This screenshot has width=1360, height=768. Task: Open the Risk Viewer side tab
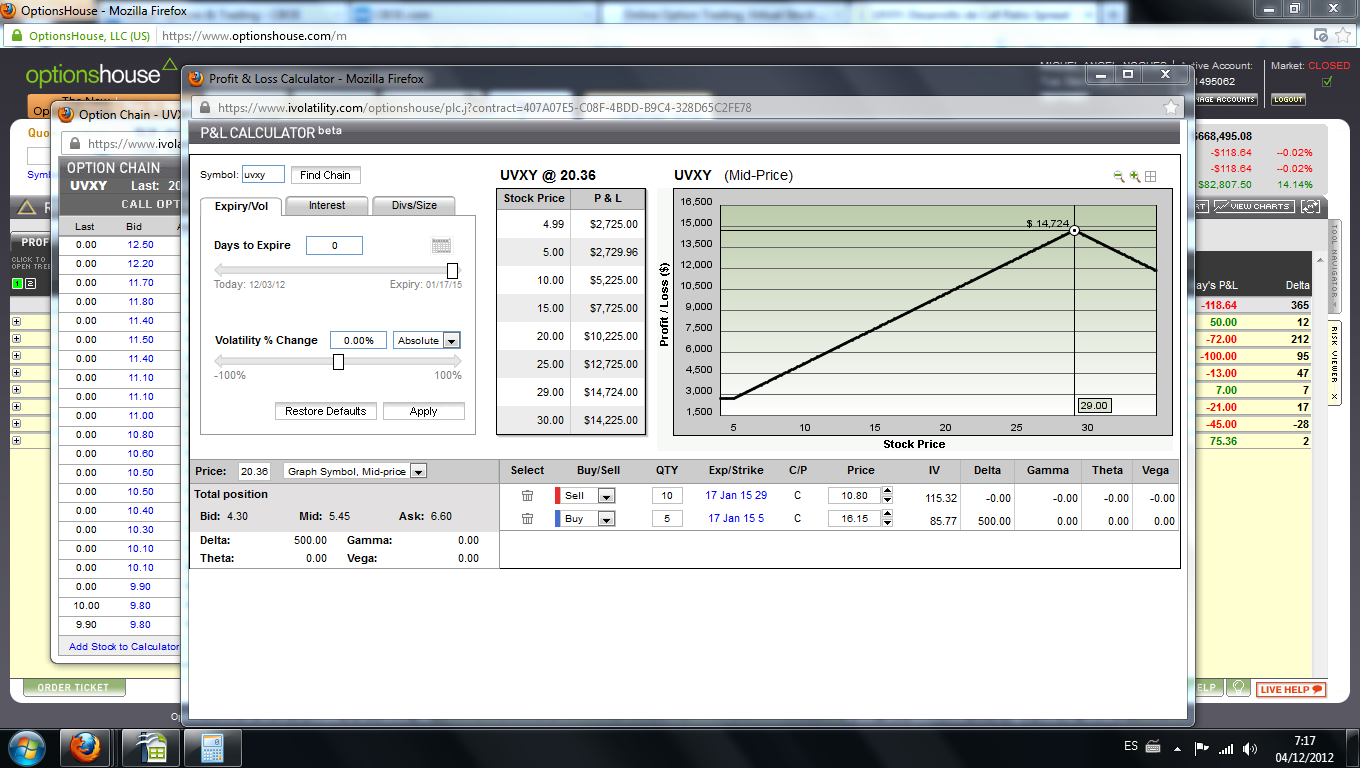1333,364
